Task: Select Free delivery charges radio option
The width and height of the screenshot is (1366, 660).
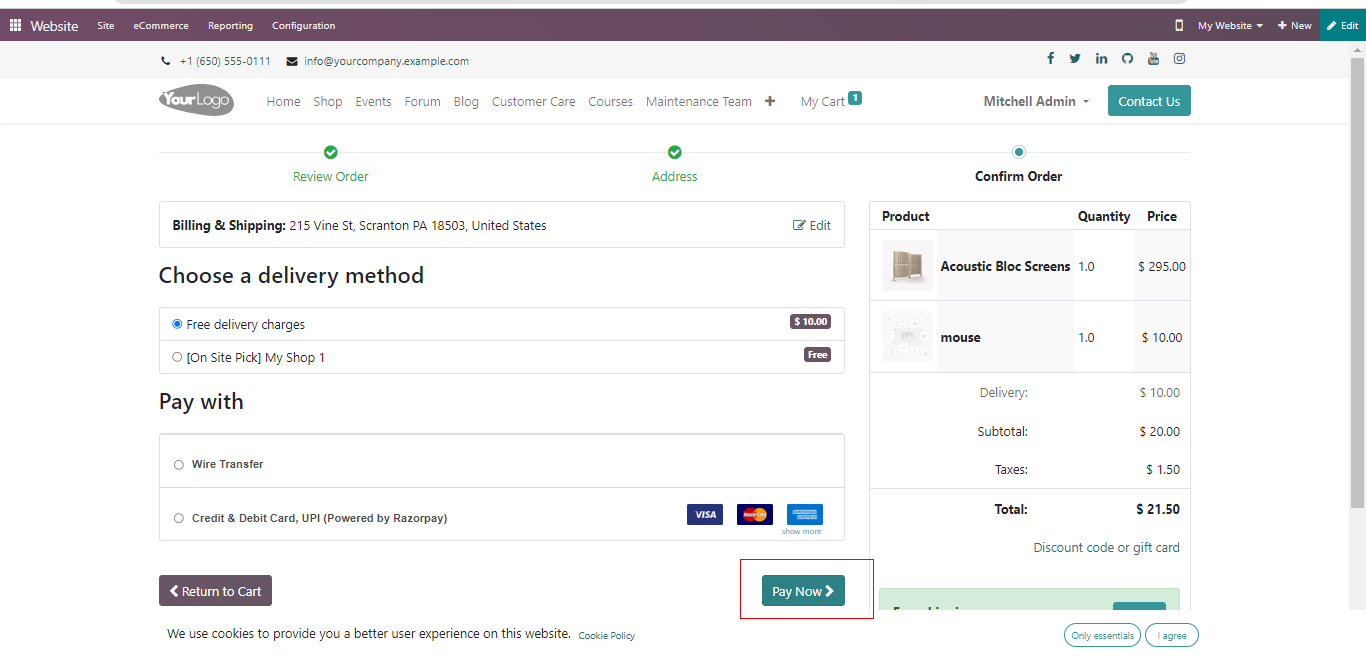Action: coord(177,324)
